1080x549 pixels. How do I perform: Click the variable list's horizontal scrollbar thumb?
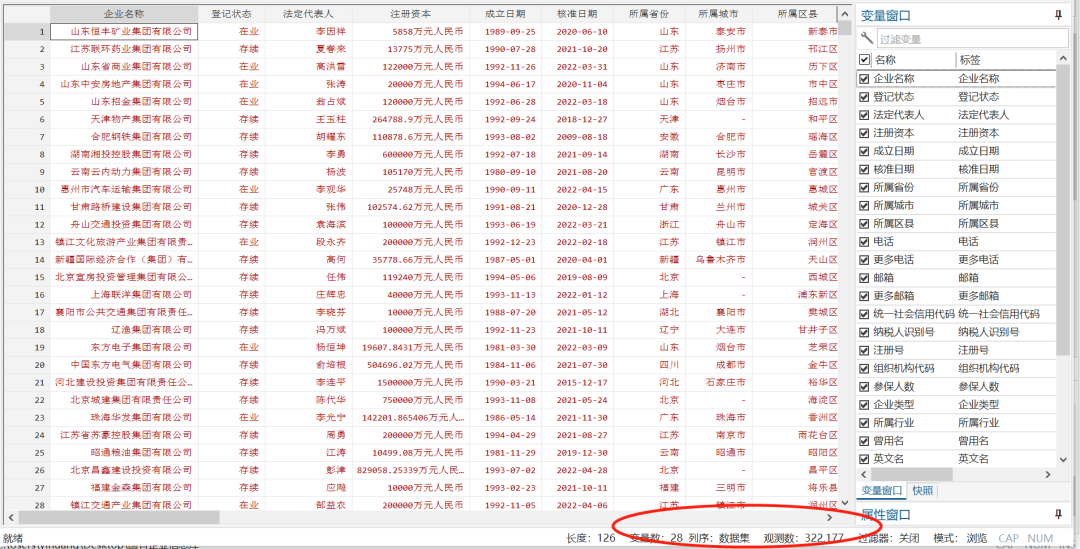pos(912,475)
